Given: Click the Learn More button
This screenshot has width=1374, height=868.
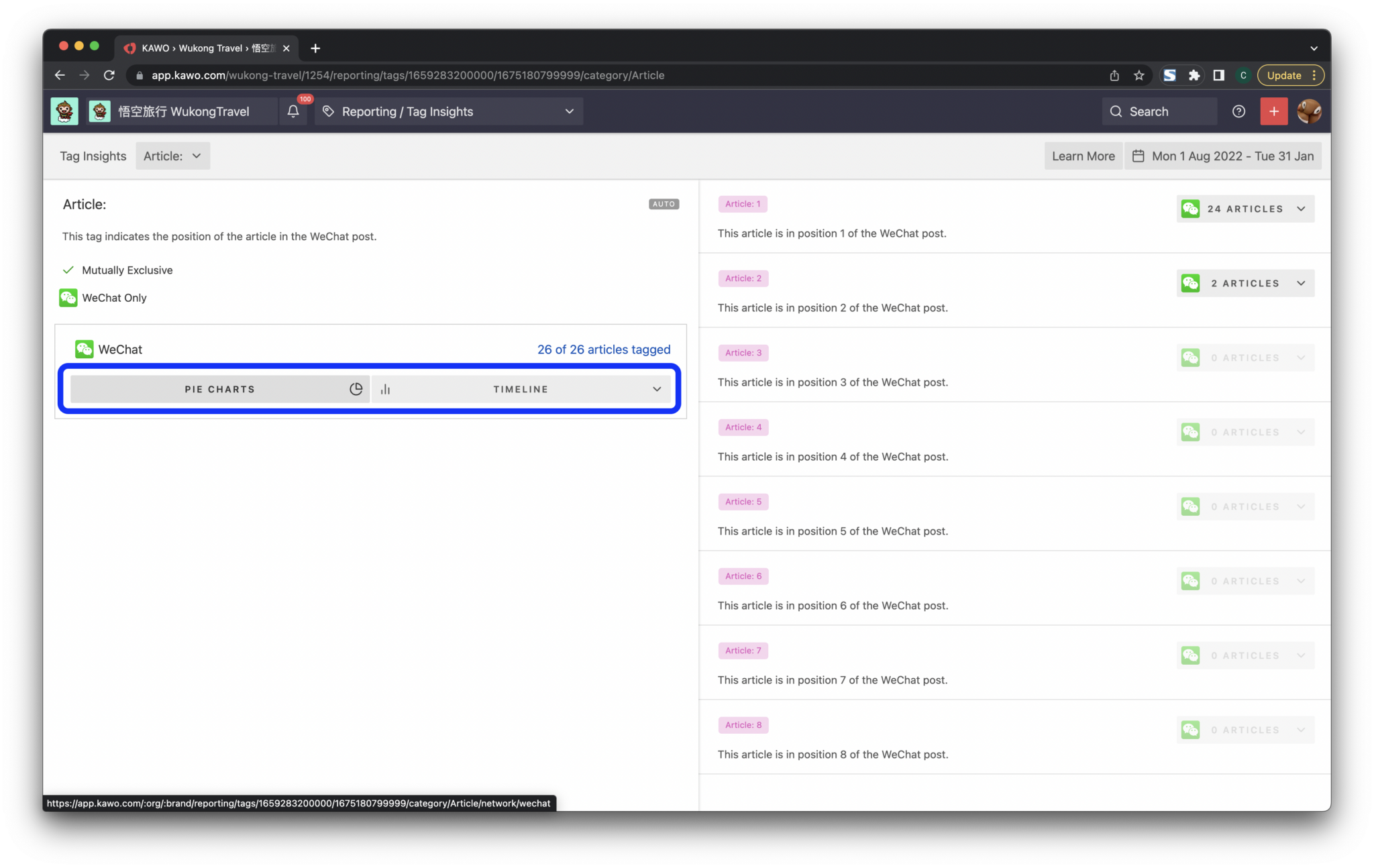Looking at the screenshot, I should coord(1082,156).
